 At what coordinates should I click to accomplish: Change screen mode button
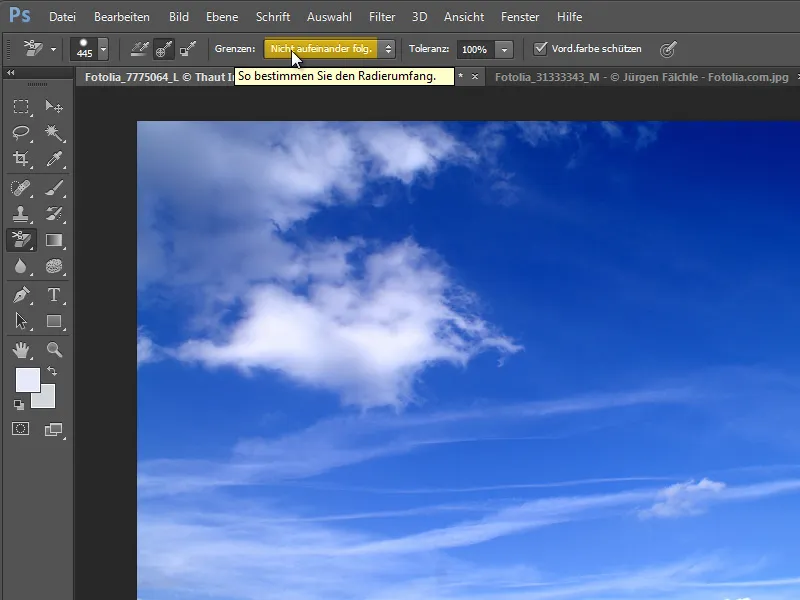(54, 430)
